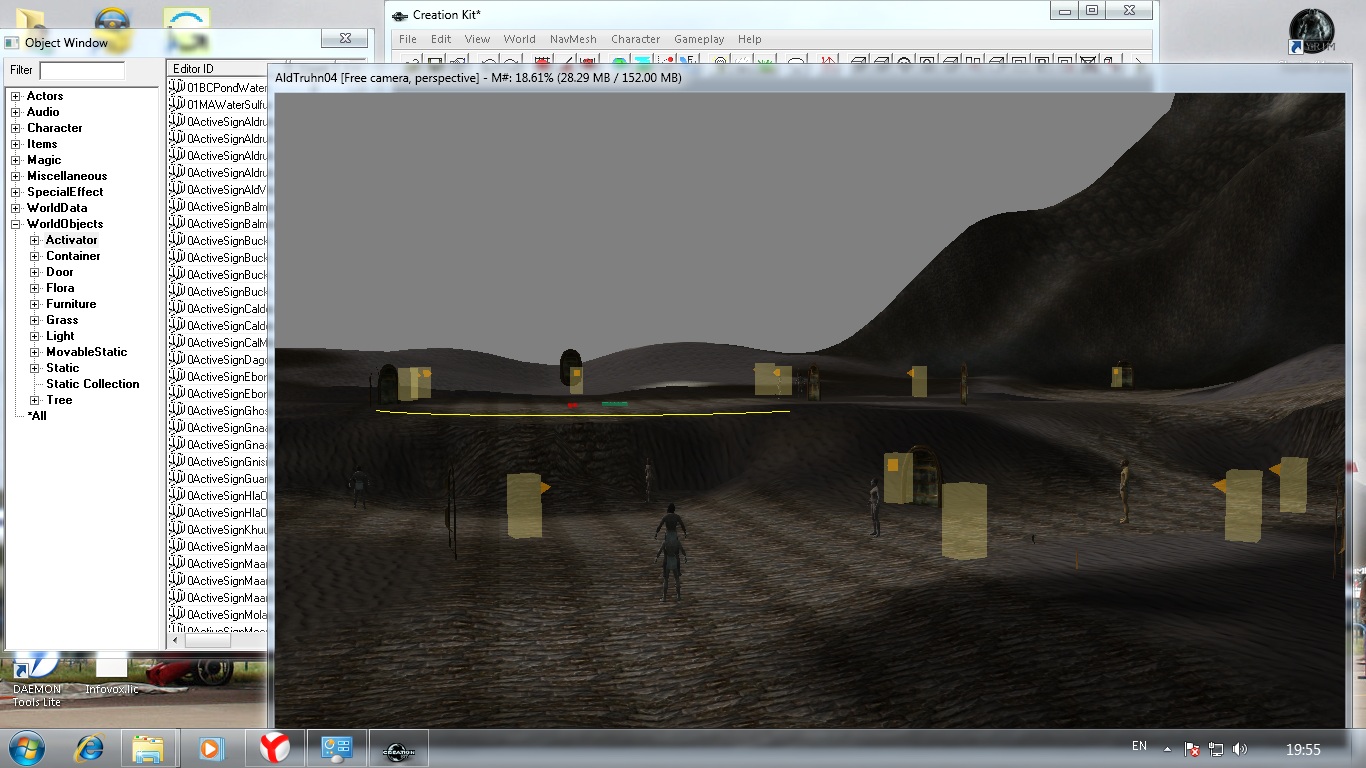Open the Help menu
This screenshot has width=1366, height=768.
coord(750,39)
